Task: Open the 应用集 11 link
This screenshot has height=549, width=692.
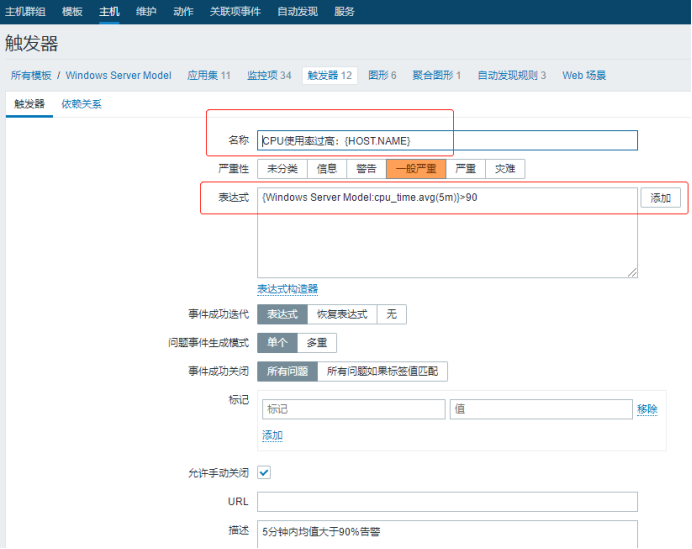Action: 209,75
